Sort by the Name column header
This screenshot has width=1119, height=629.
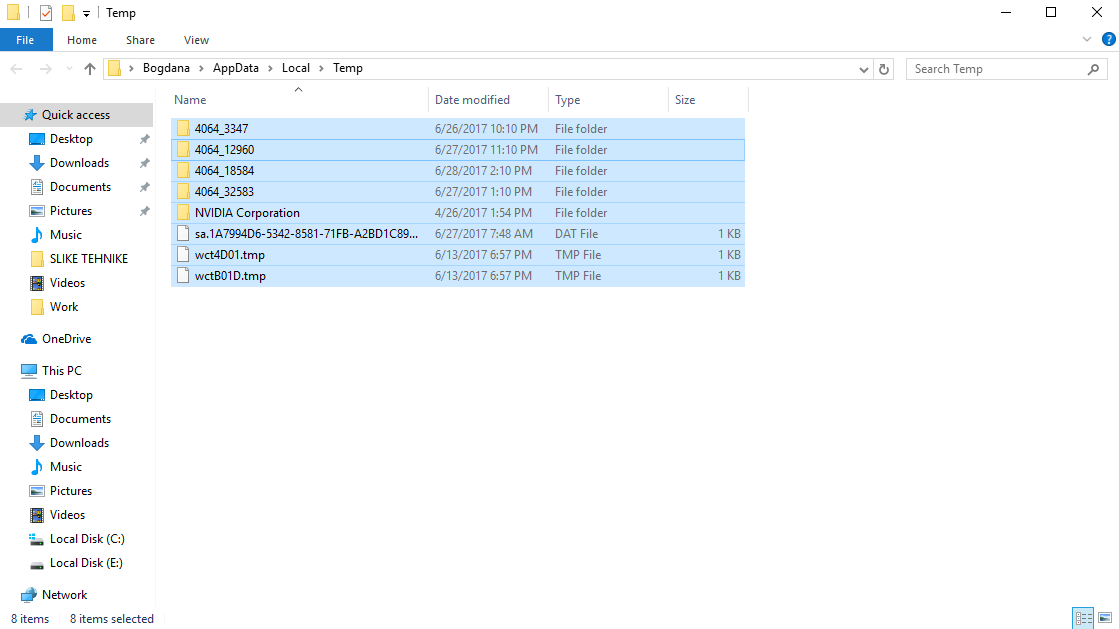[x=300, y=100]
